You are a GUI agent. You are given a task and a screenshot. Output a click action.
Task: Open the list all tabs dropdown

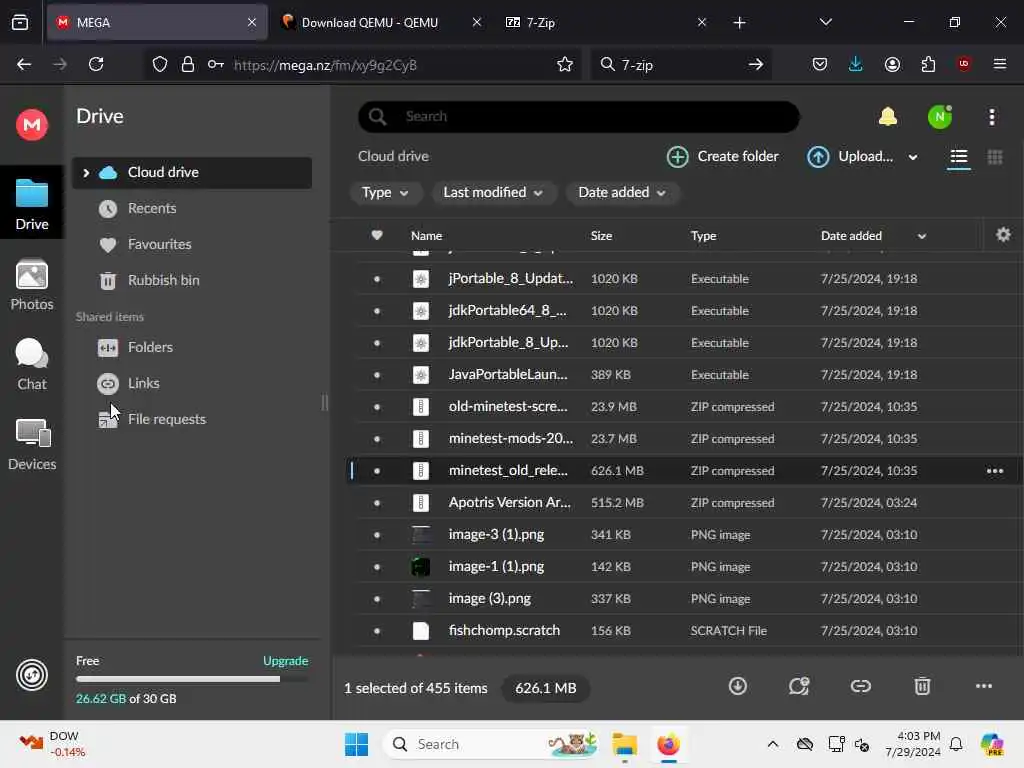[825, 22]
